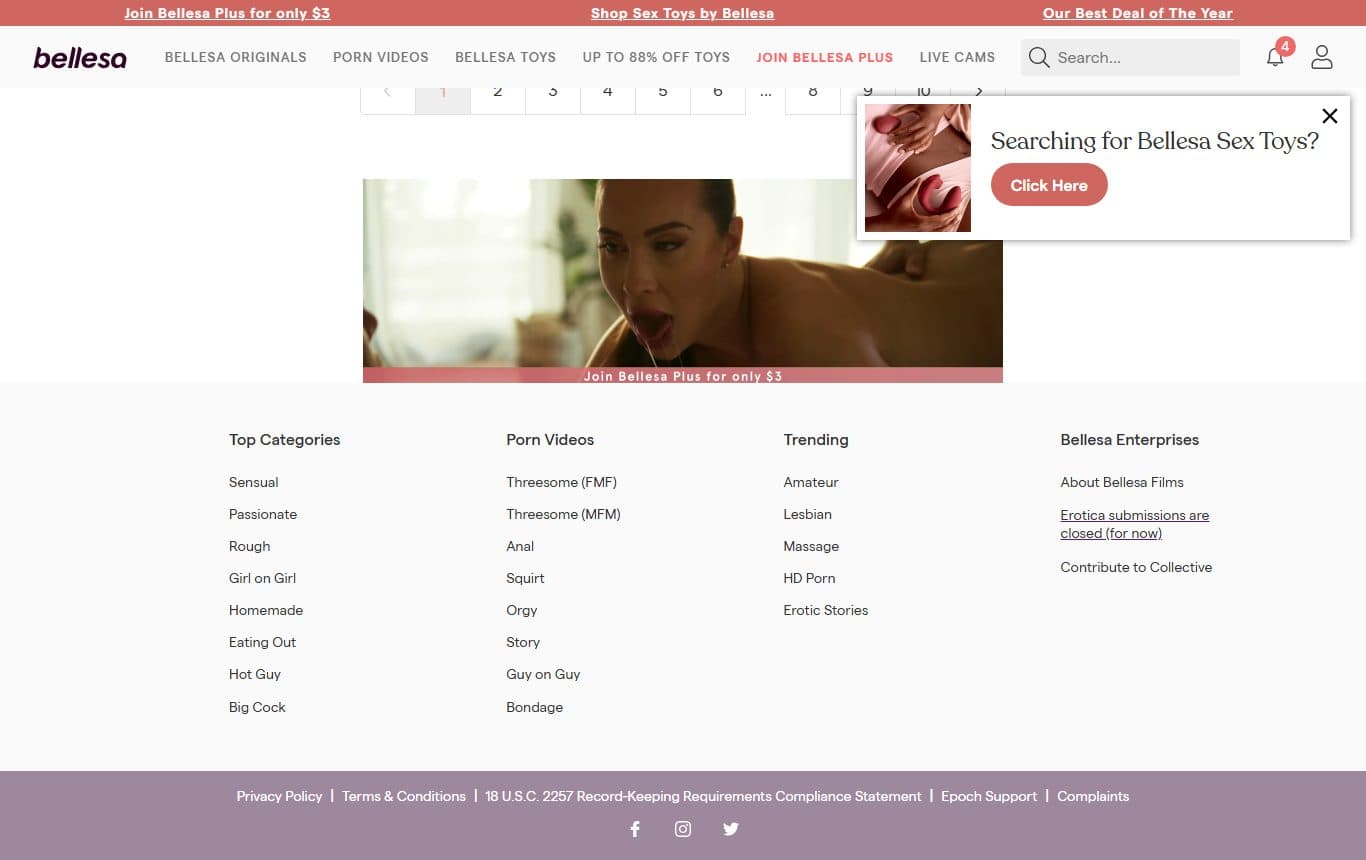The height and width of the screenshot is (860, 1366).
Task: Open the notification badge showing 4
Action: click(1285, 46)
